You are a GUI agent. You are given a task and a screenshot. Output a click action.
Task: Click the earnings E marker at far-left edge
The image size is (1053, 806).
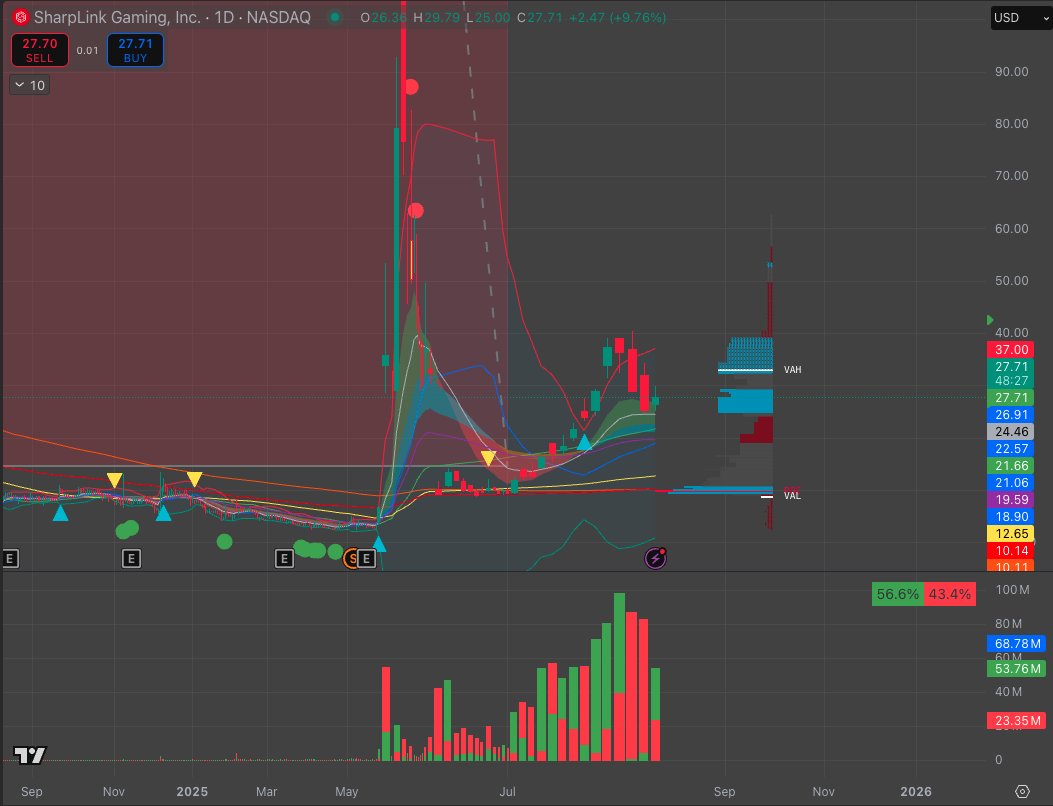(x=9, y=558)
